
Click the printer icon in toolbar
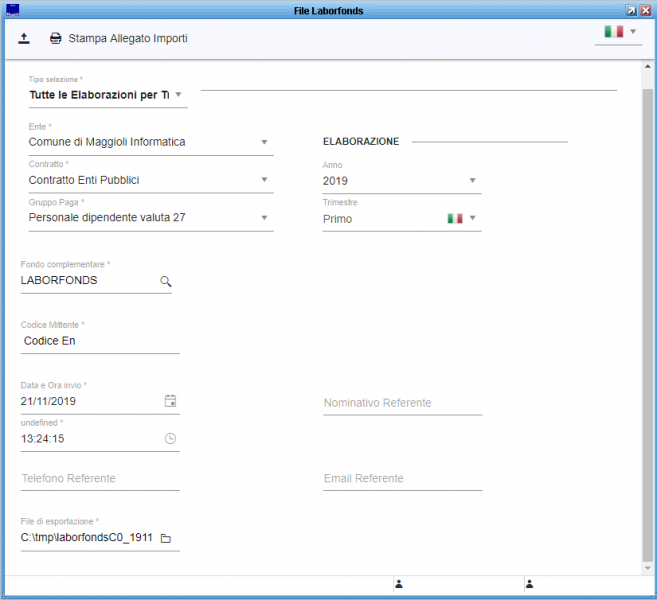[x=56, y=38]
